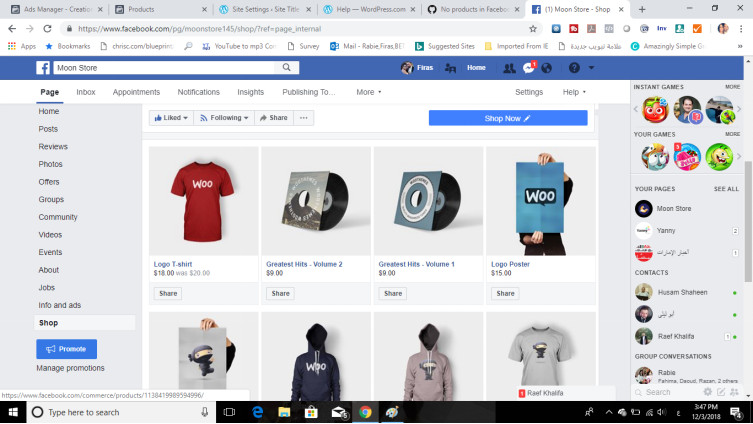Share Greatest Hits - Volume 2 product
The image size is (753, 424).
(280, 293)
